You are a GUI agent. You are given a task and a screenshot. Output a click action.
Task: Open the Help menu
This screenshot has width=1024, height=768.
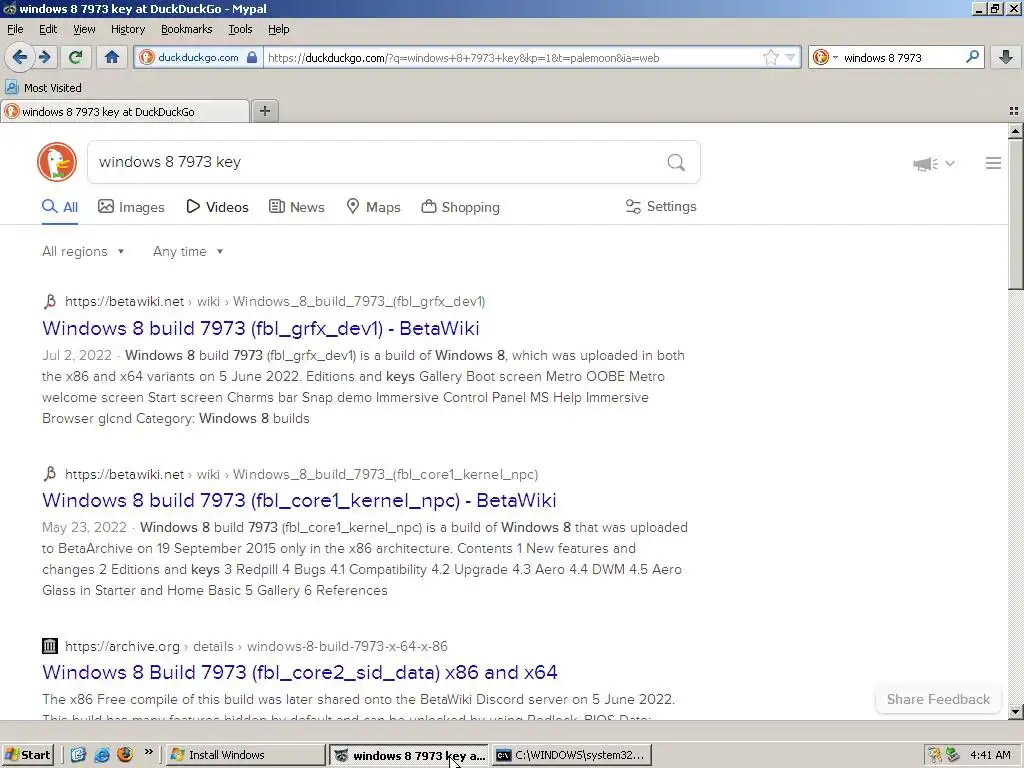click(x=279, y=29)
